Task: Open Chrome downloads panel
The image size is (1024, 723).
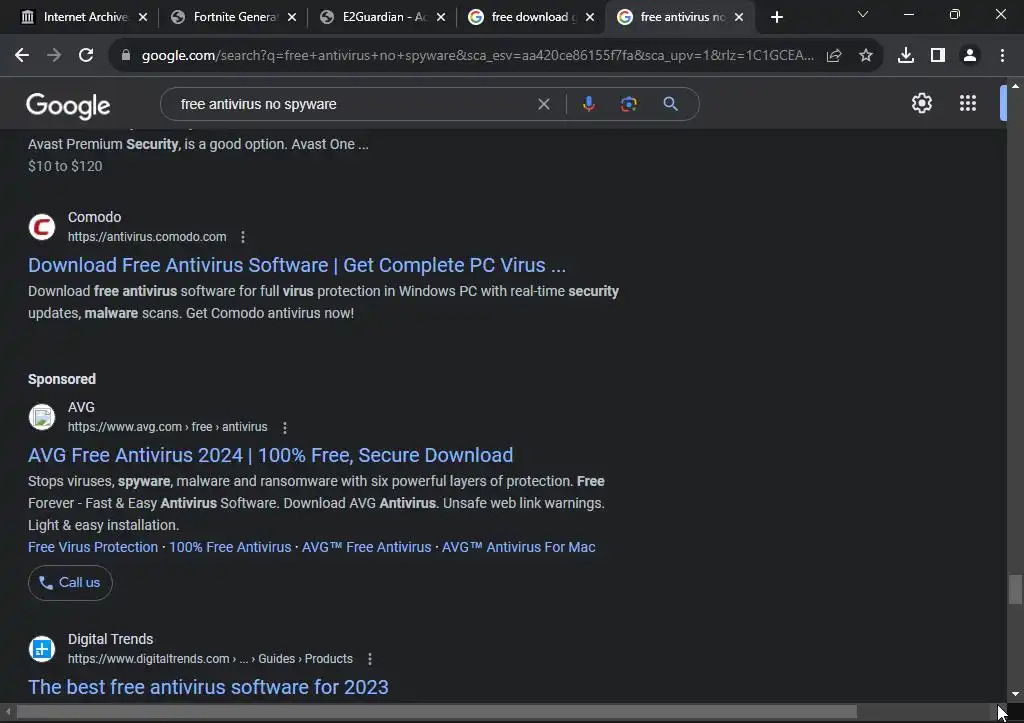Action: 906,56
